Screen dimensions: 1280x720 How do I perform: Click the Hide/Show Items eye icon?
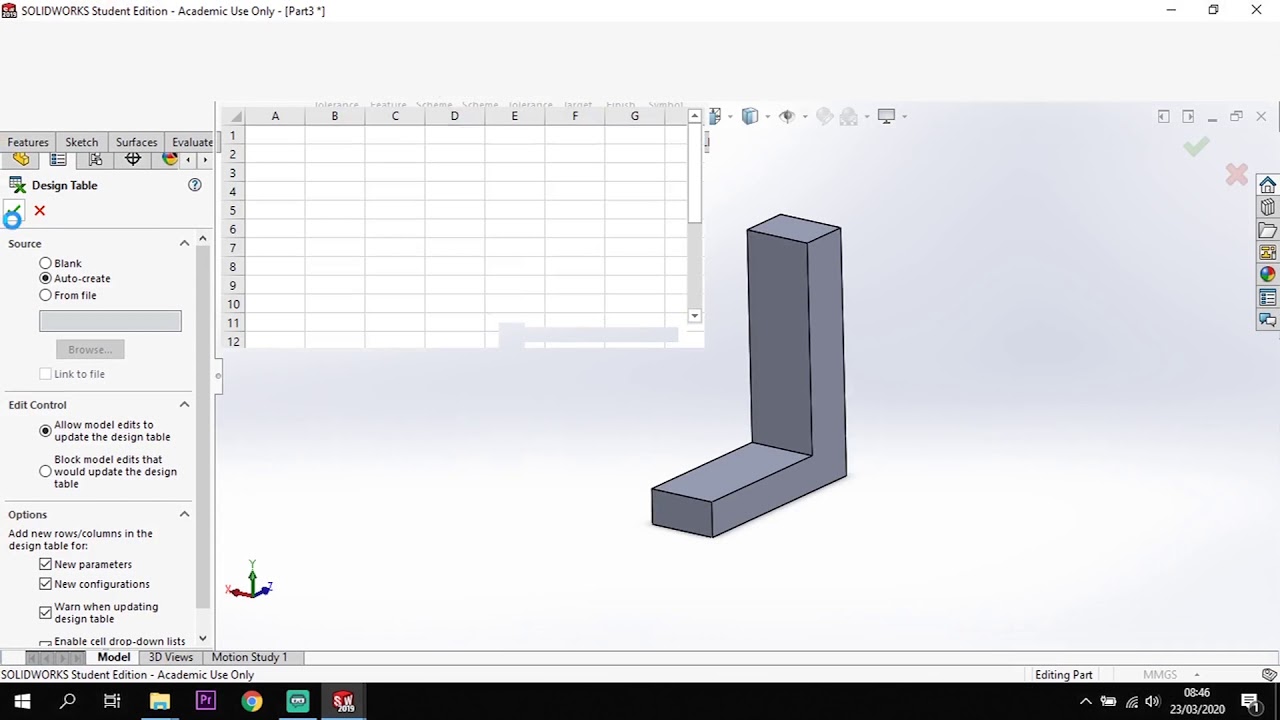click(787, 116)
